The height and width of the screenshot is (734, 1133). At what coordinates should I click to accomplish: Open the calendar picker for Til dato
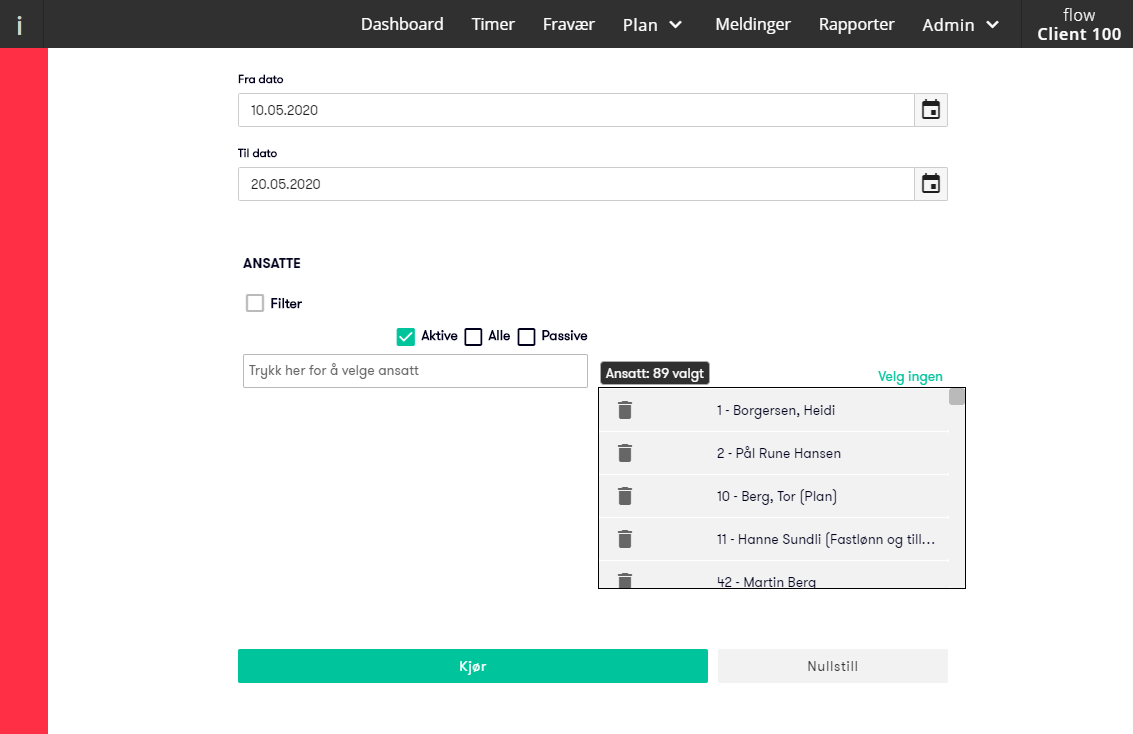coord(931,184)
